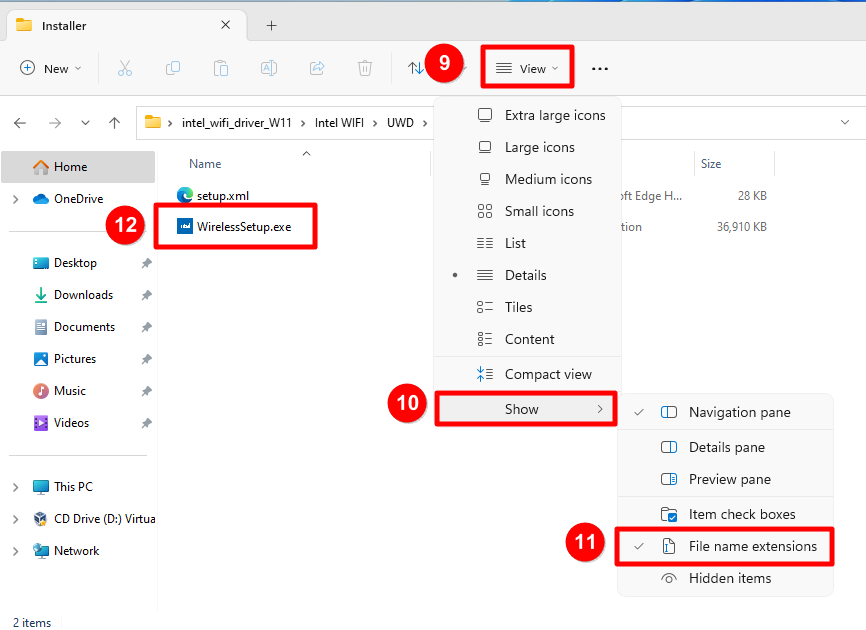Toggle Hidden items visibility
Image resolution: width=866 pixels, height=630 pixels.
click(729, 578)
